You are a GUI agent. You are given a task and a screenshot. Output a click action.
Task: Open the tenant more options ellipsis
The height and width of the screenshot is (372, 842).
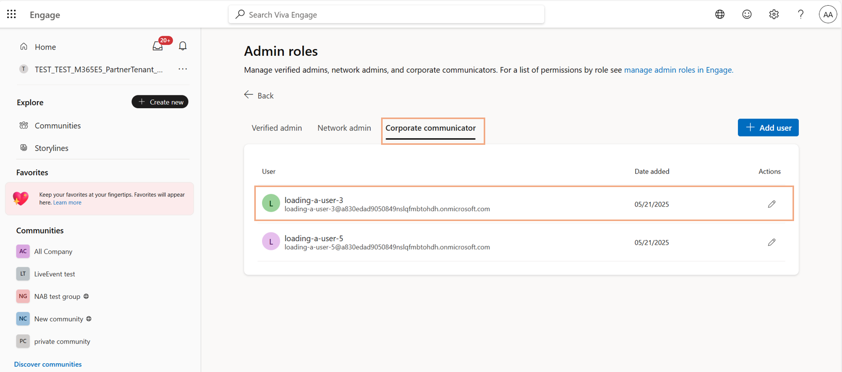(x=183, y=69)
